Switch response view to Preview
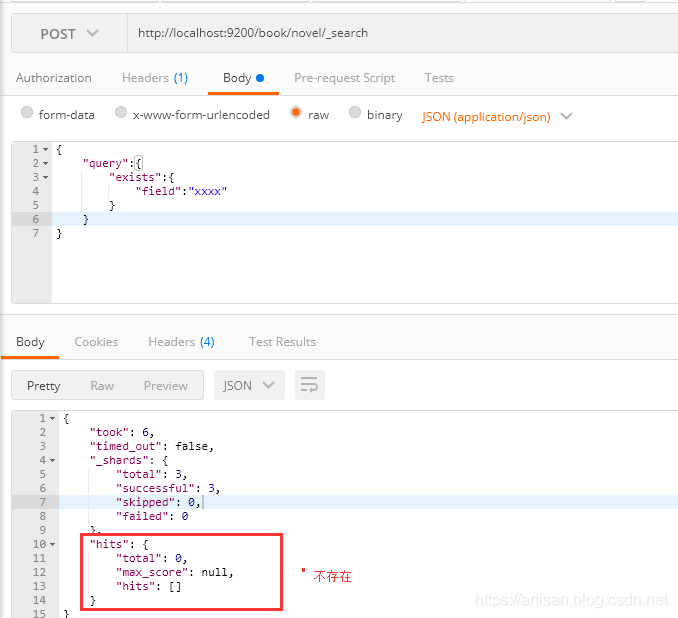 coord(165,385)
